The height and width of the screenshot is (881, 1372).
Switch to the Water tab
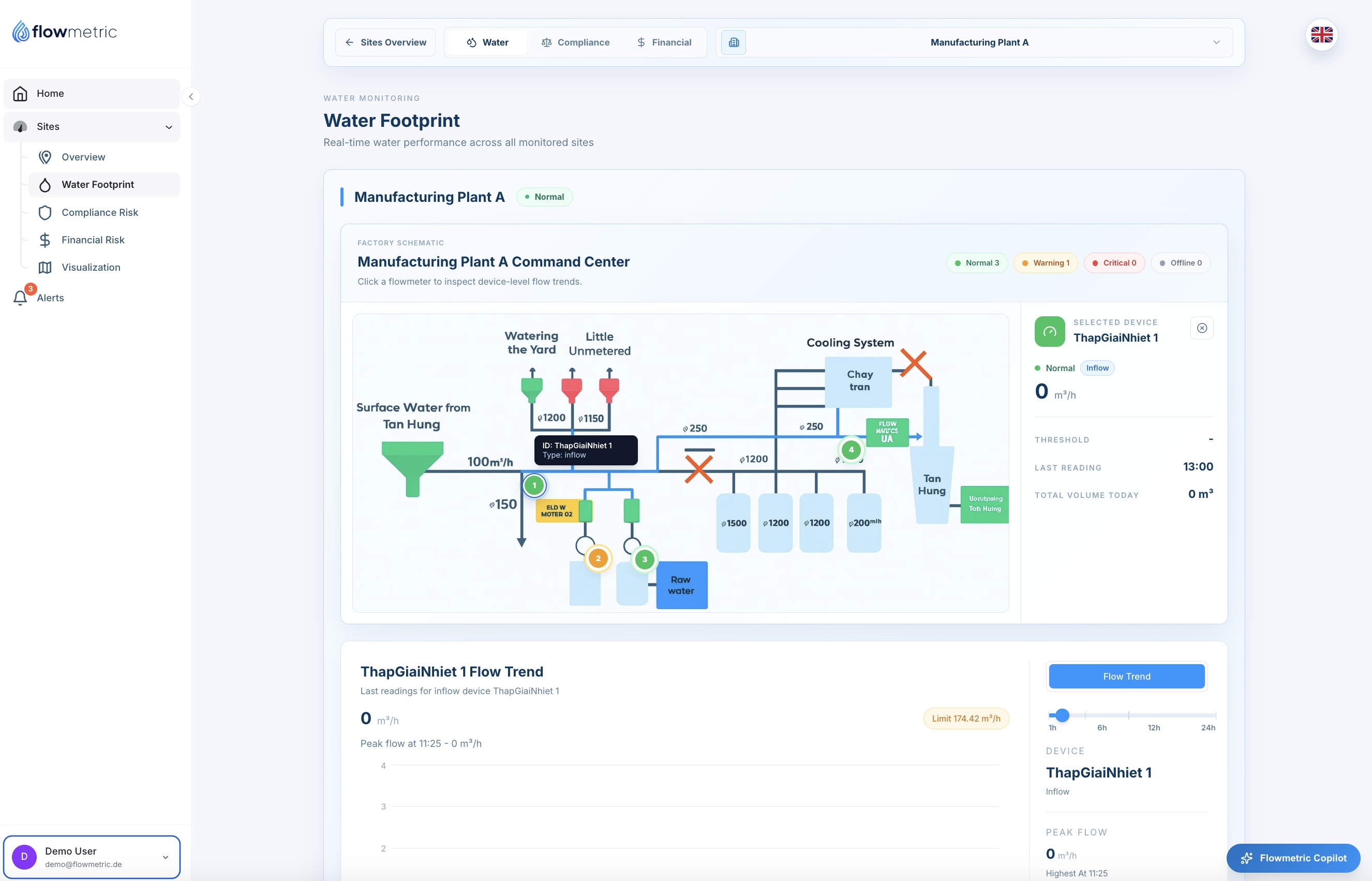pos(487,42)
